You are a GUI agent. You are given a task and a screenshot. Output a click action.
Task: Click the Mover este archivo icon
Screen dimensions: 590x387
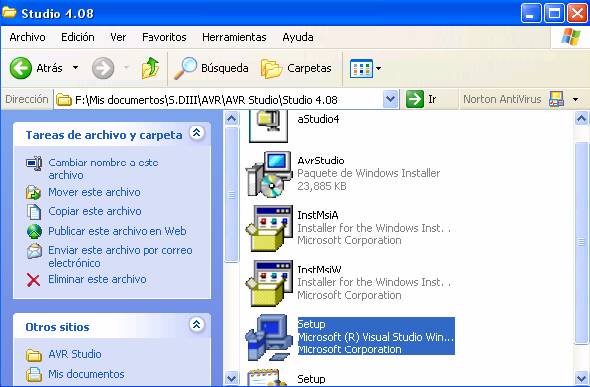click(33, 193)
